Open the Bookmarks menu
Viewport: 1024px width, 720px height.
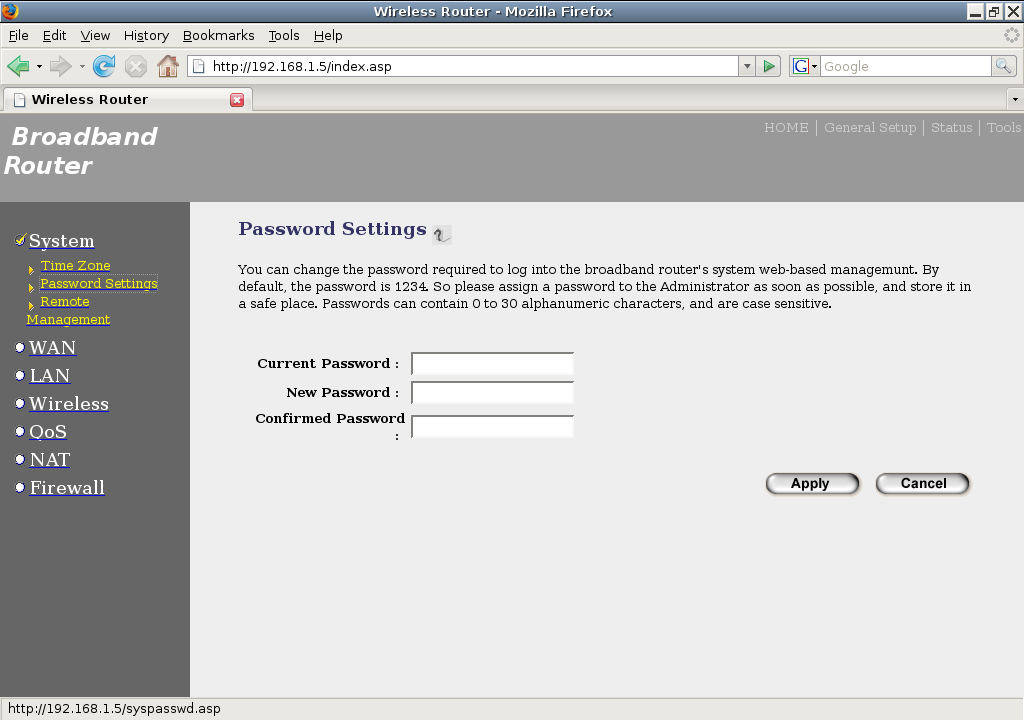218,35
